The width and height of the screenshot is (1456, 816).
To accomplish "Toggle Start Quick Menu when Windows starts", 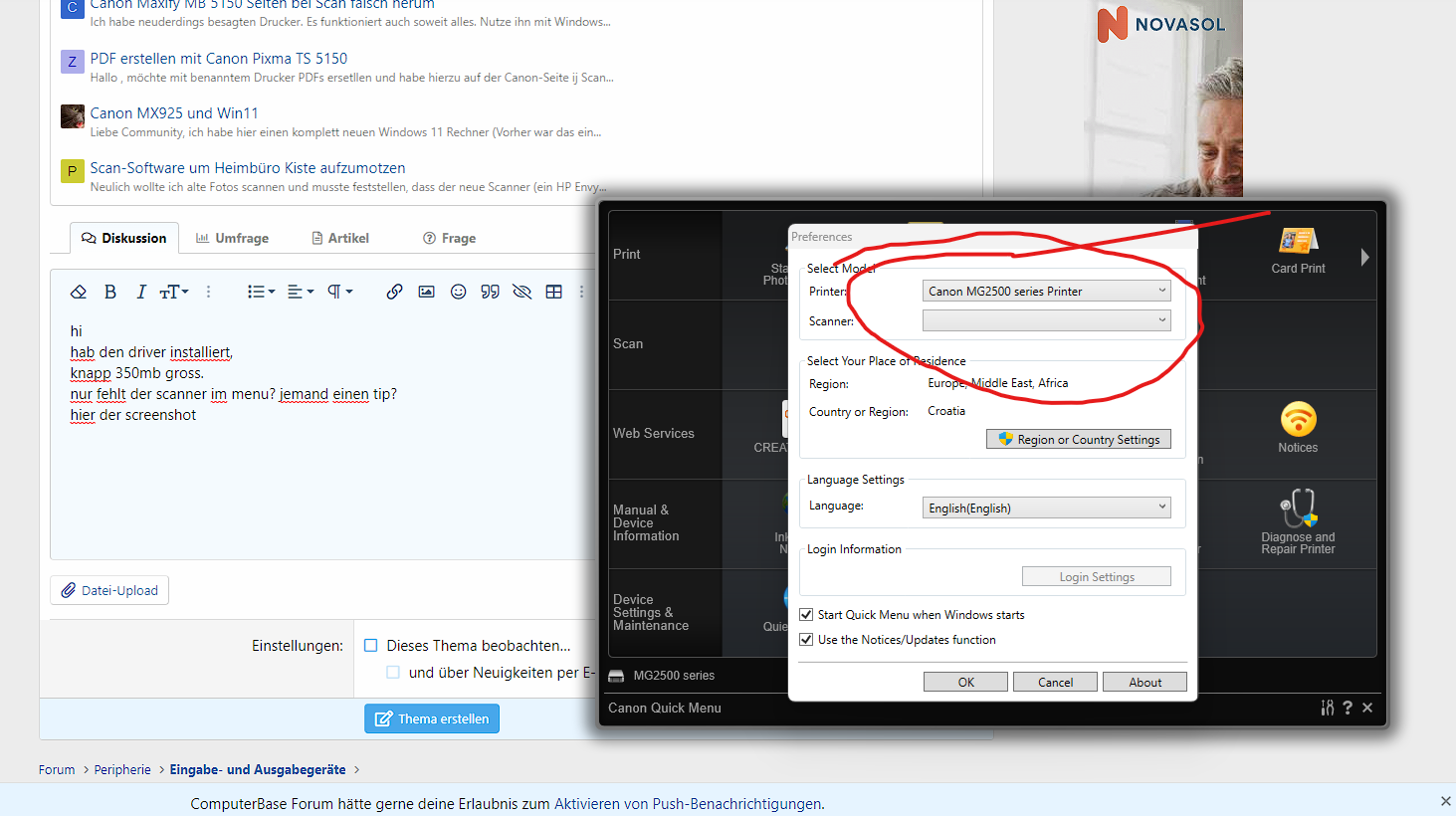I will 806,615.
